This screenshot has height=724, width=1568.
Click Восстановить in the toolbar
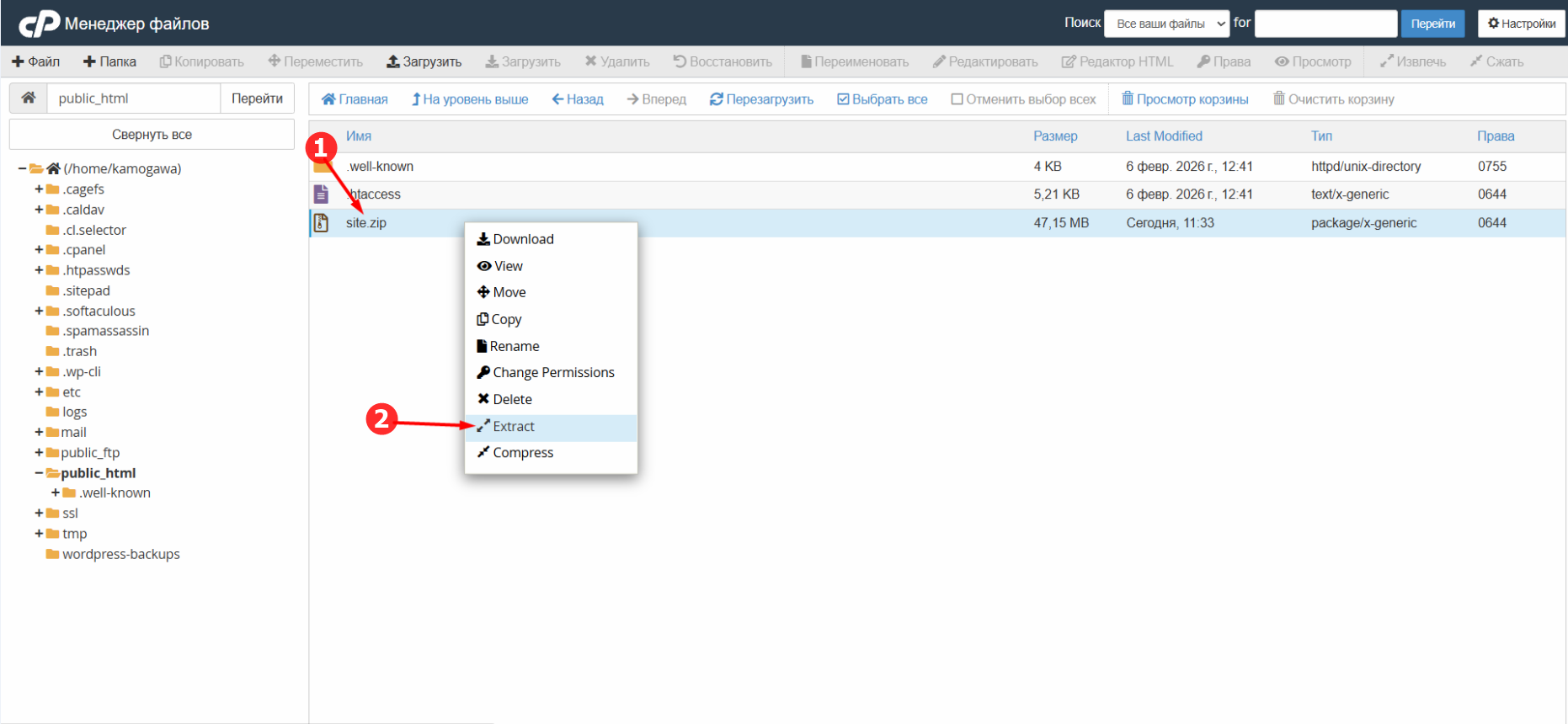click(723, 61)
